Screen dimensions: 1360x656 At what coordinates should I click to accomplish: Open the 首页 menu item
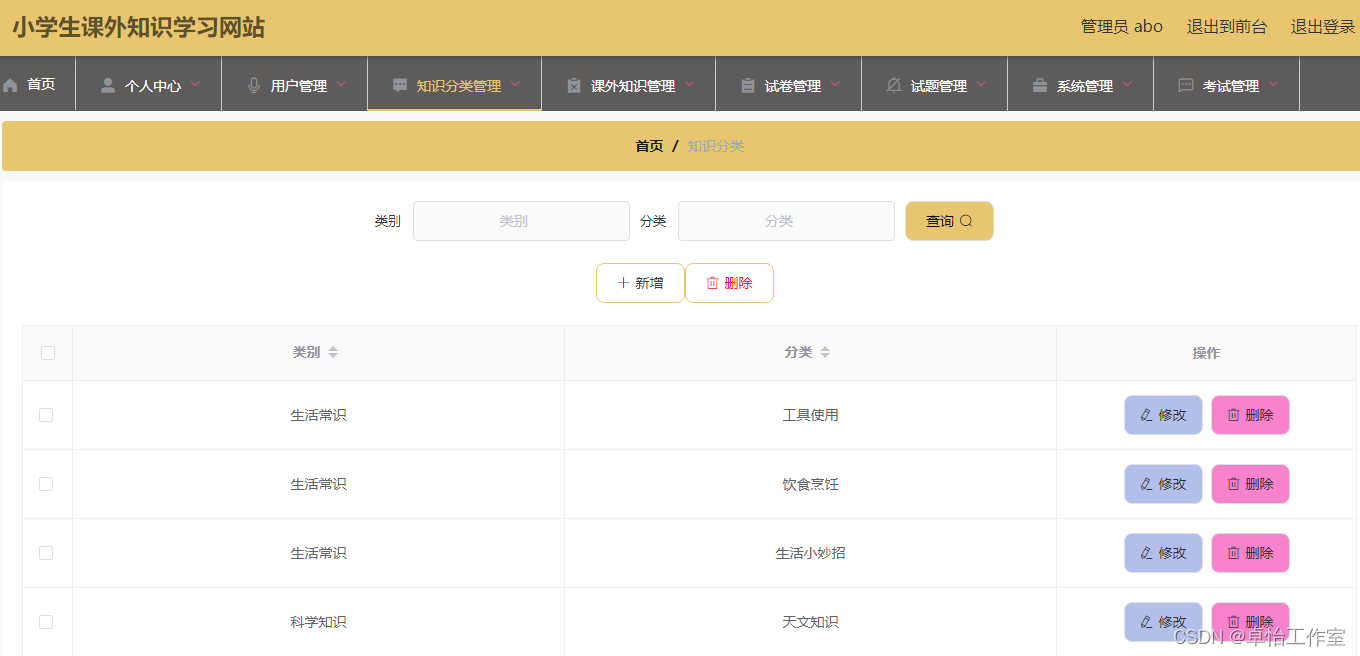coord(38,85)
